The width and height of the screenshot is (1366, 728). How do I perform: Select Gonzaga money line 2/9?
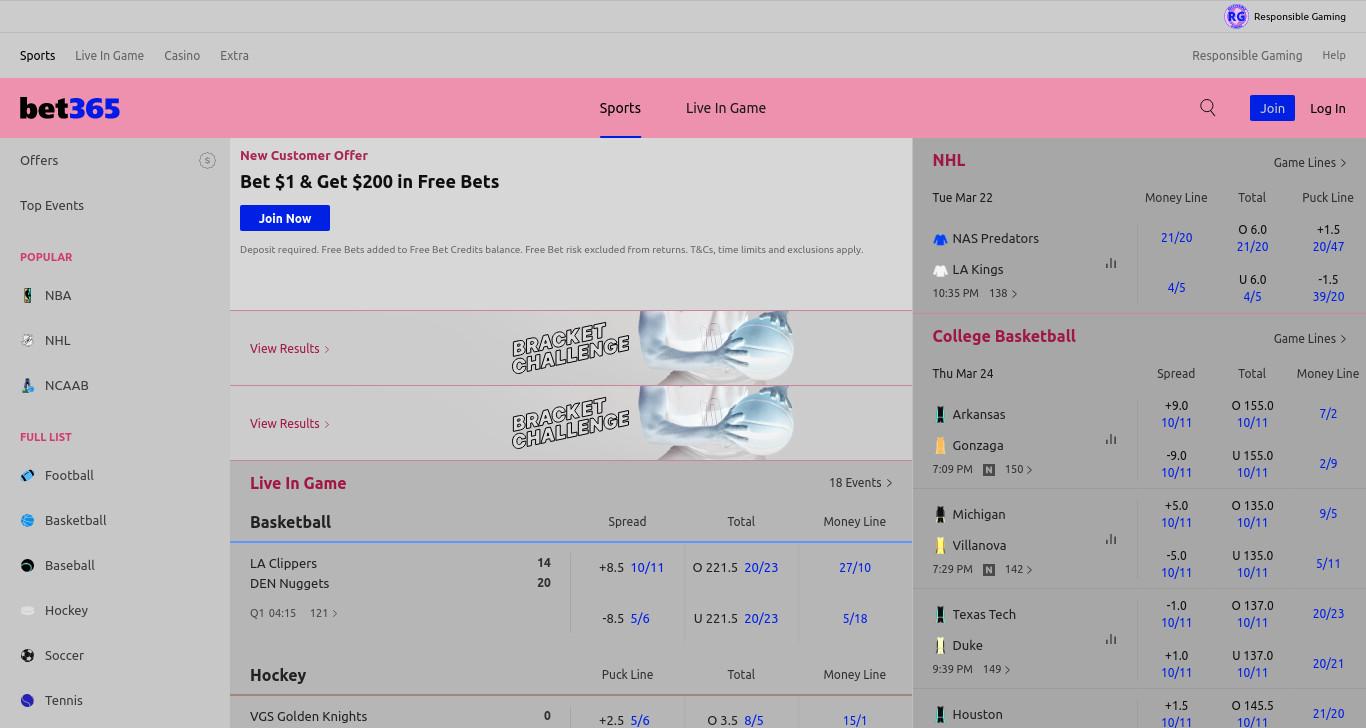coord(1328,463)
